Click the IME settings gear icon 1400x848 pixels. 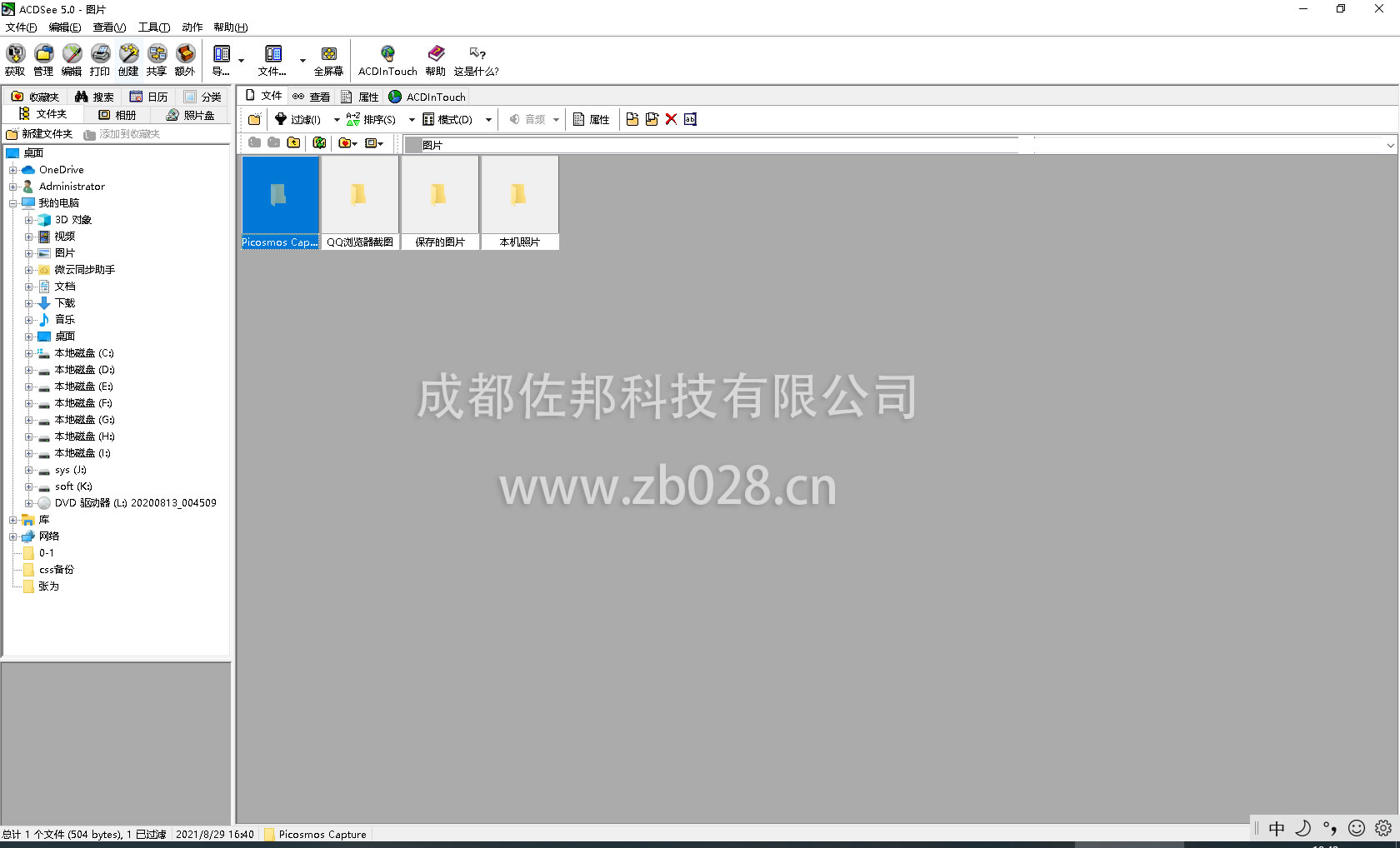coord(1383,828)
